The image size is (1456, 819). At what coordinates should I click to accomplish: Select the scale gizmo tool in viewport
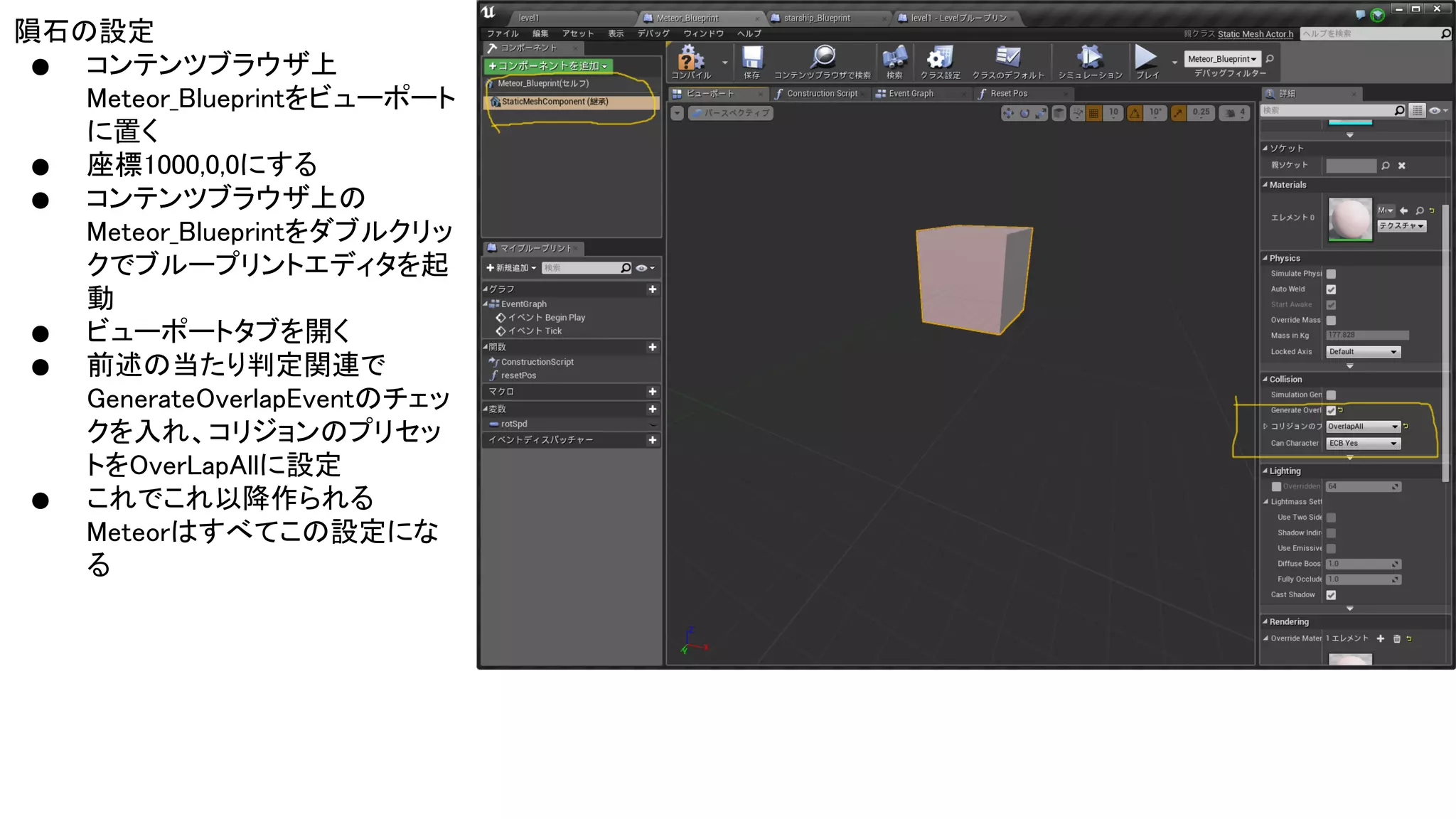tap(1041, 113)
